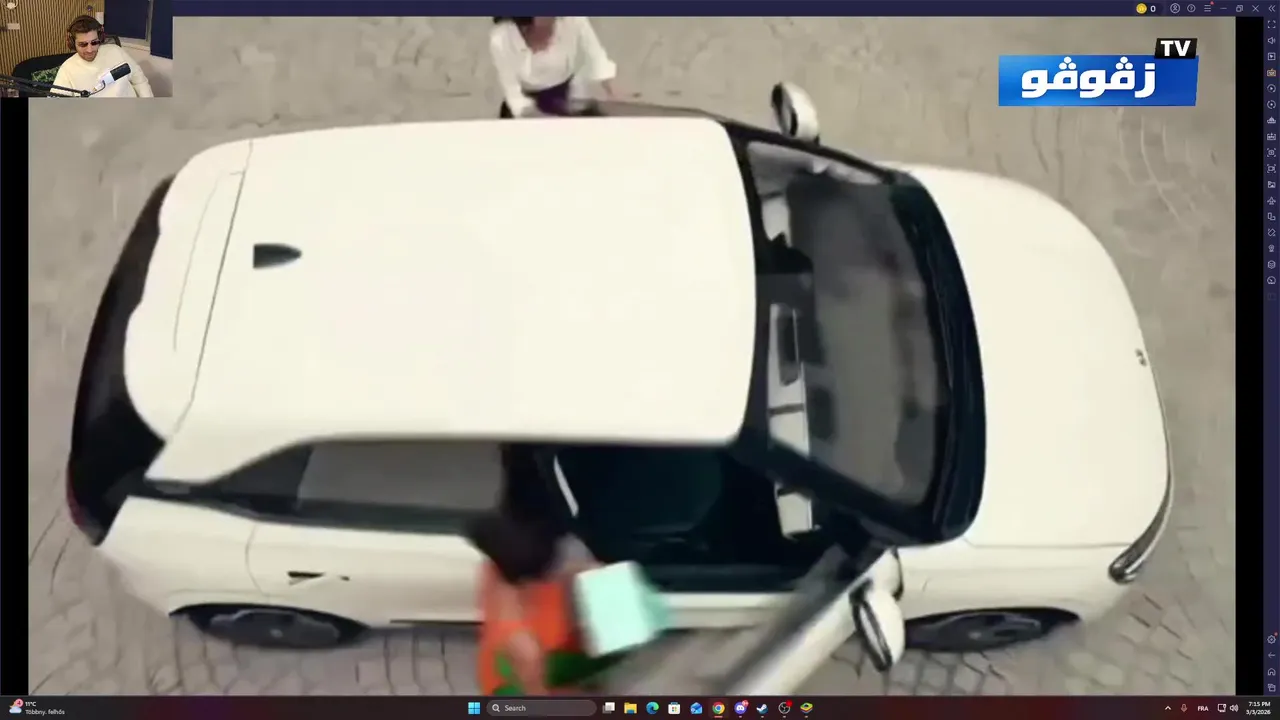The width and height of the screenshot is (1280, 720).
Task: Click the Android back arrow in the sidebar
Action: point(1271,655)
